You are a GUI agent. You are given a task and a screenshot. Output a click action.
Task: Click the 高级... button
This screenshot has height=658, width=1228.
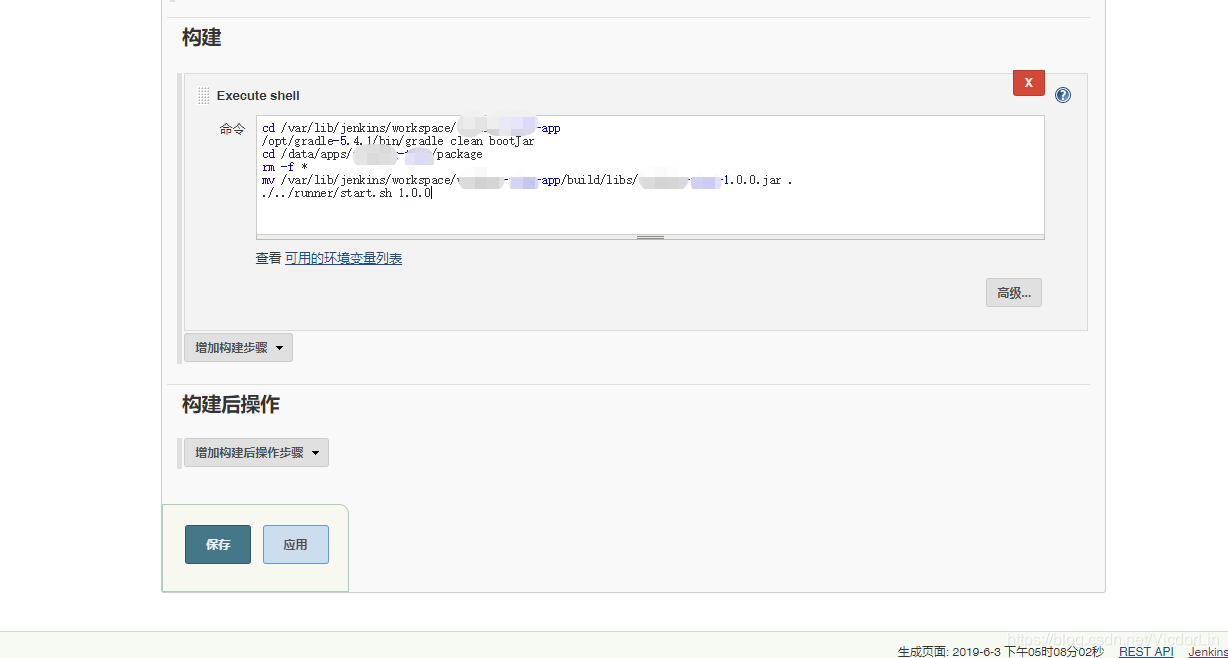click(x=1014, y=293)
